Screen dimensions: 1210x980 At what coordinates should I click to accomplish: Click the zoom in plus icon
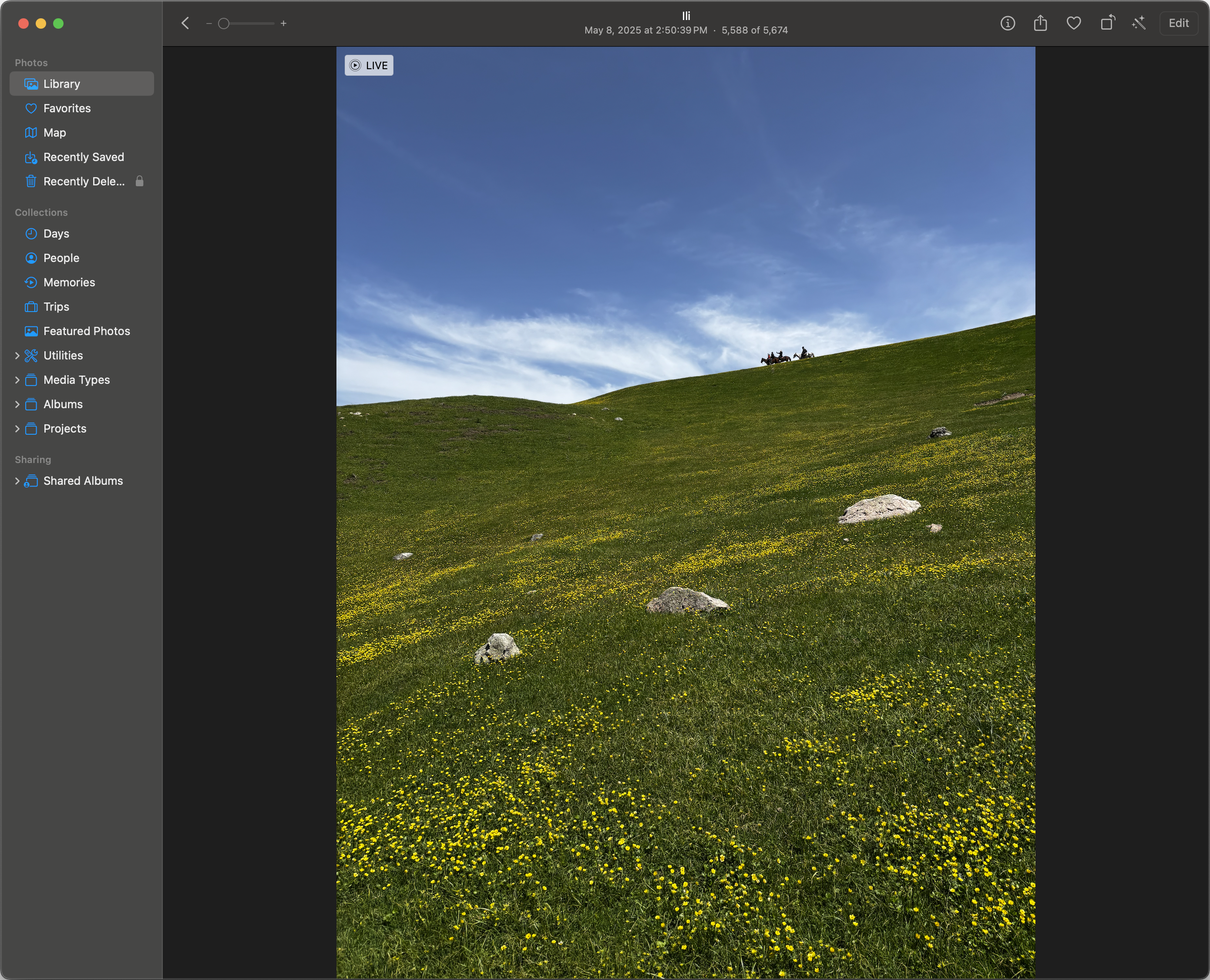coord(283,23)
